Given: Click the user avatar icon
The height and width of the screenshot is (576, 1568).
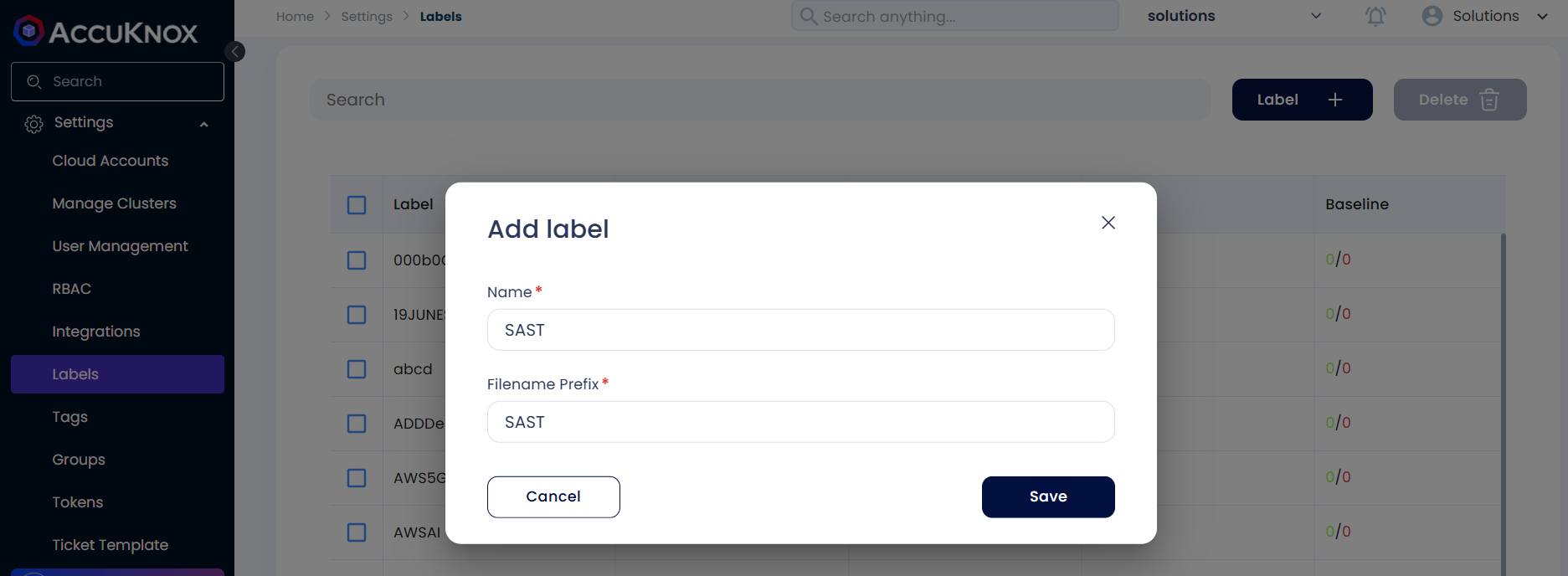Looking at the screenshot, I should 1432,16.
